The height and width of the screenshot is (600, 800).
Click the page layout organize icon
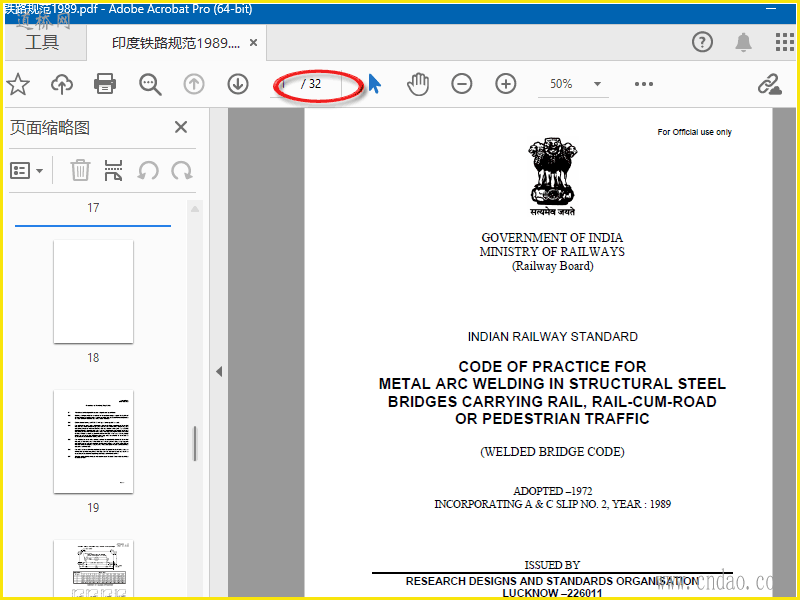point(113,170)
